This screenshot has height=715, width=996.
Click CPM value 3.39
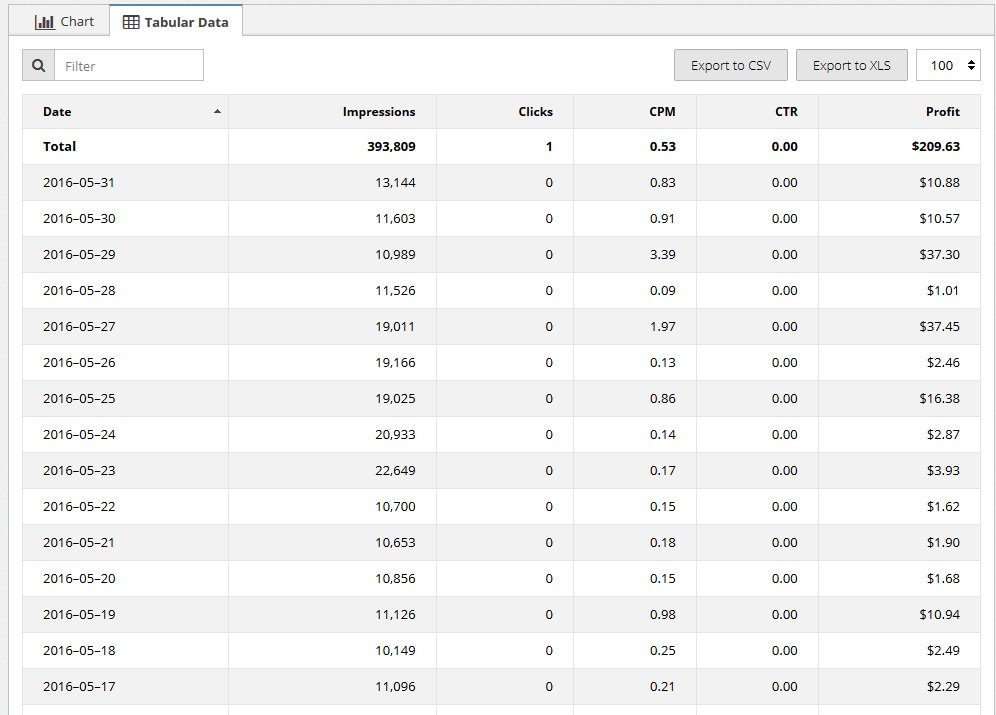[663, 255]
